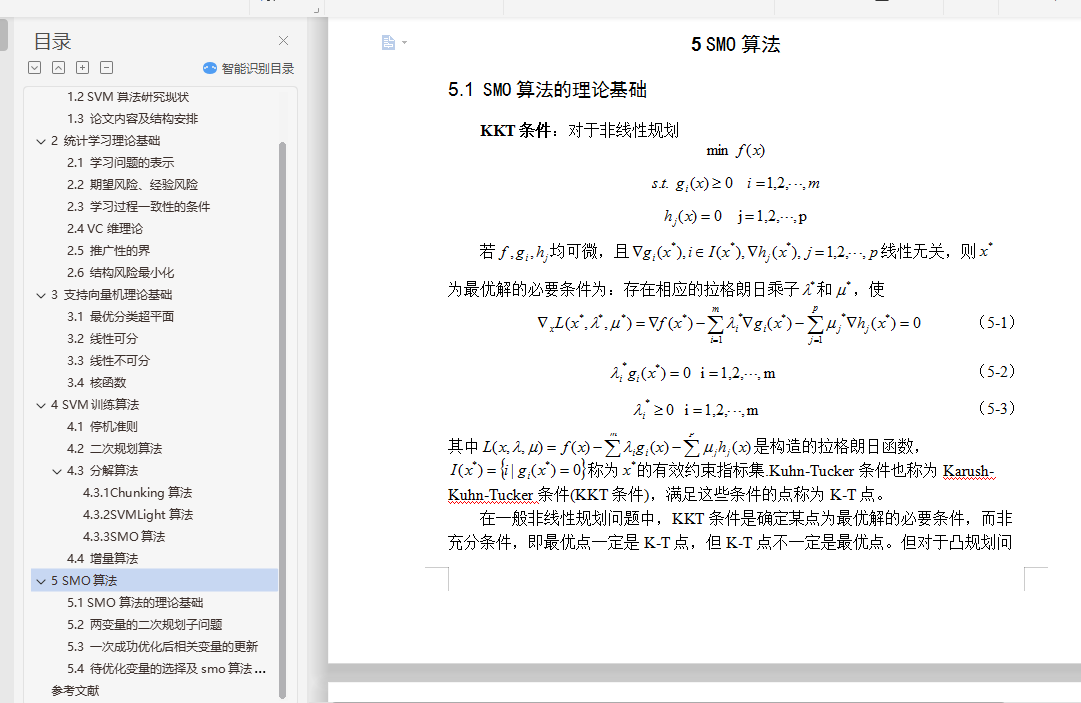Click the '5.1 SMO 算法的理论基础' document heading

[547, 90]
